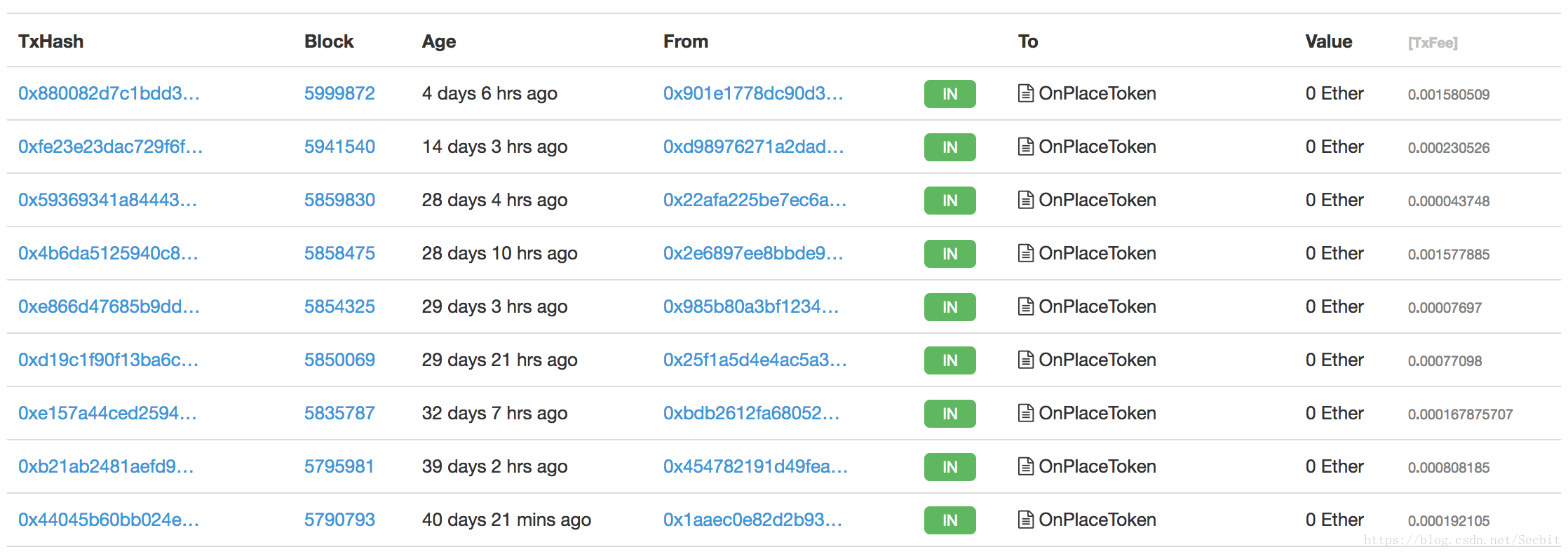Open transaction 0x880082d7c1bdd3...
The width and height of the screenshot is (1568, 554).
pyautogui.click(x=109, y=93)
